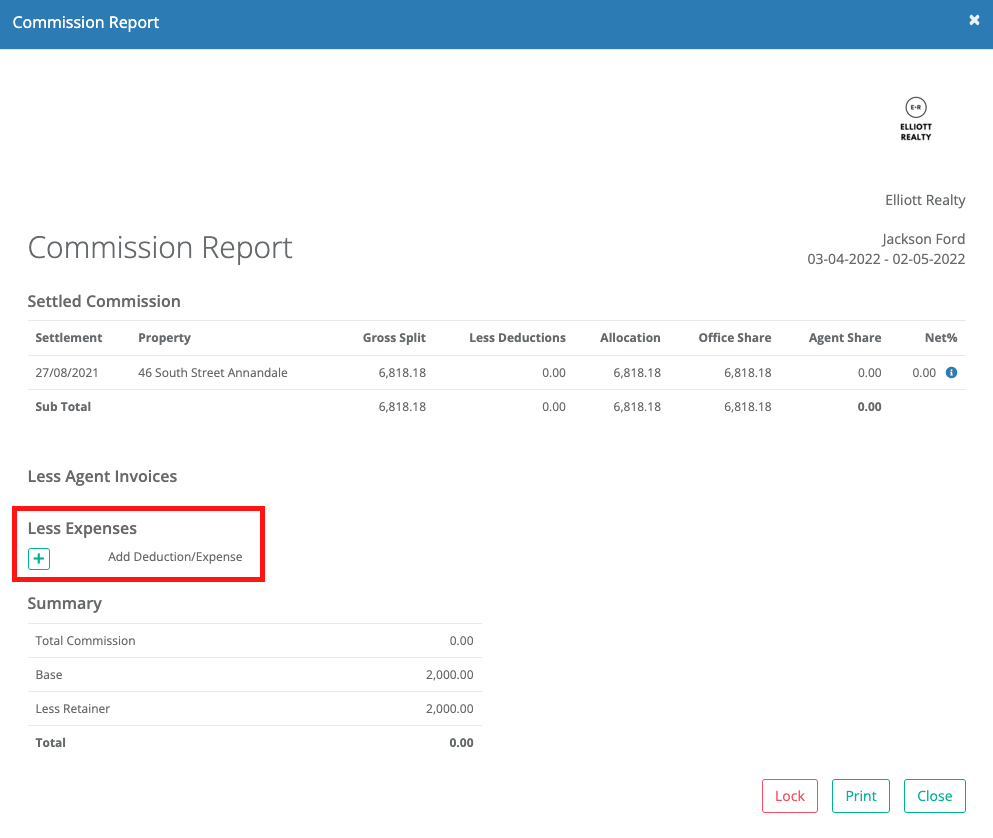Click the green plus icon under Less Expenses
The height and width of the screenshot is (838, 993).
(x=39, y=558)
